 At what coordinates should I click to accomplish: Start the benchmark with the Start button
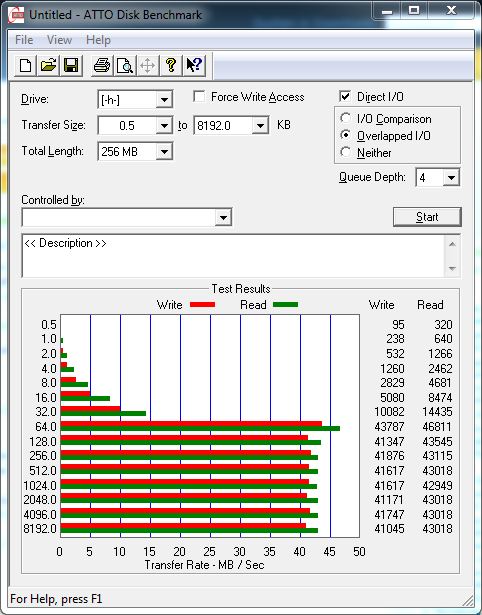pos(427,217)
